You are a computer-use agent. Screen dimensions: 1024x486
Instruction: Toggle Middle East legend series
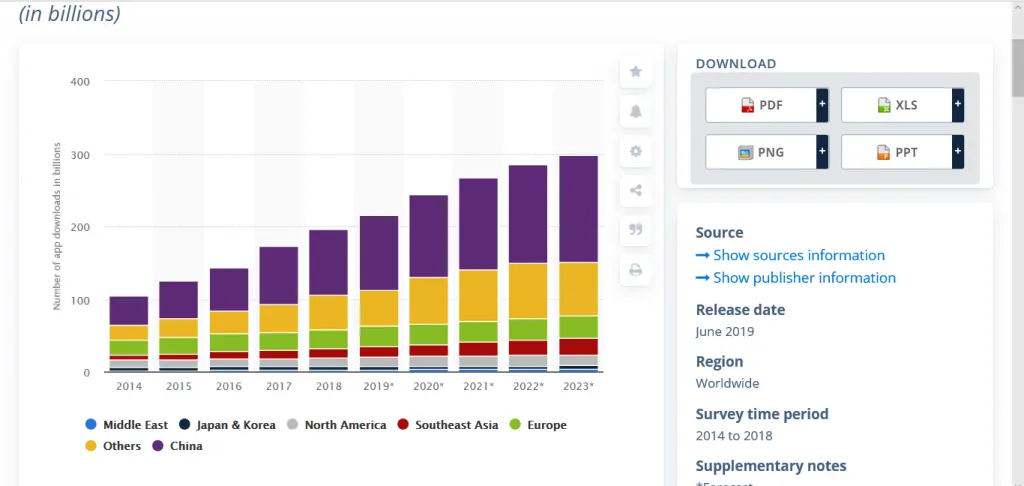(127, 425)
